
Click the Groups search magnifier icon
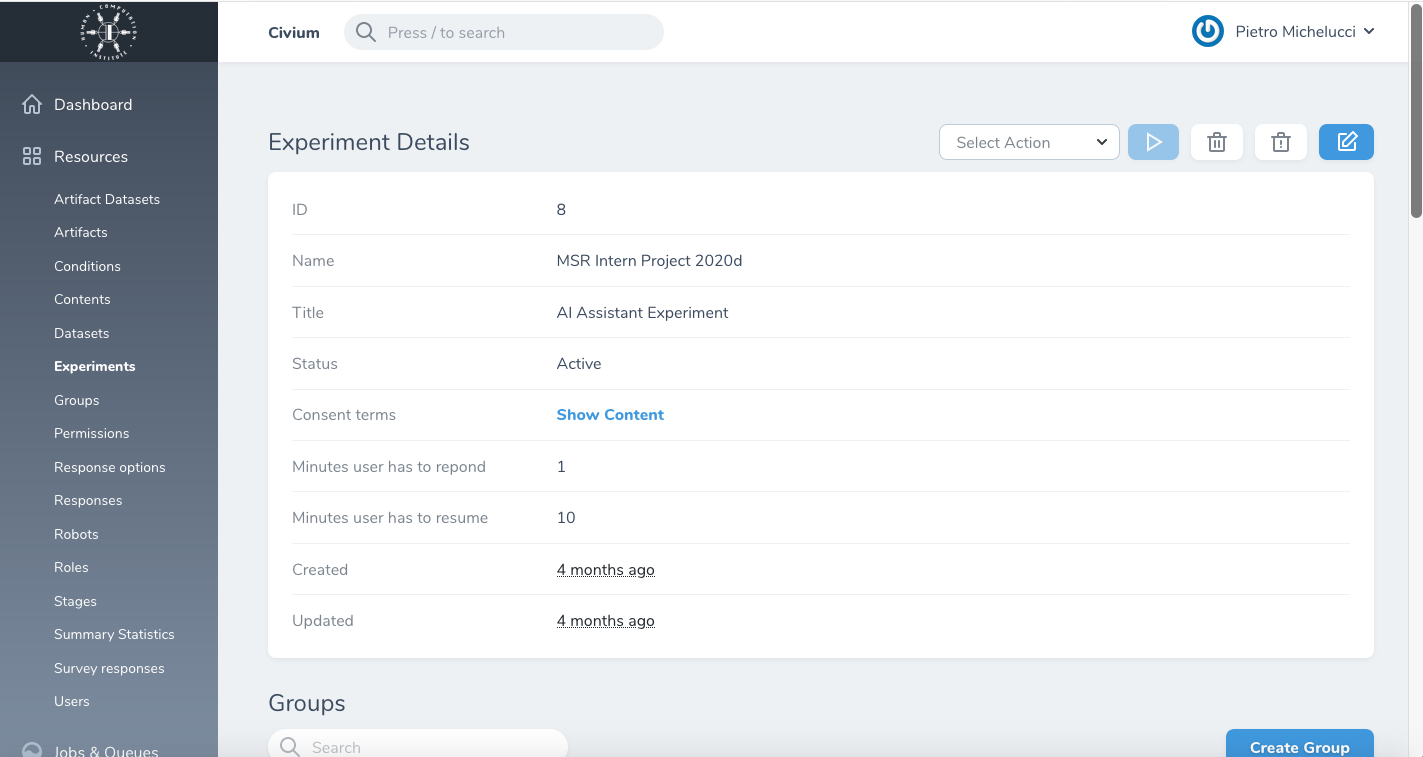(x=290, y=747)
